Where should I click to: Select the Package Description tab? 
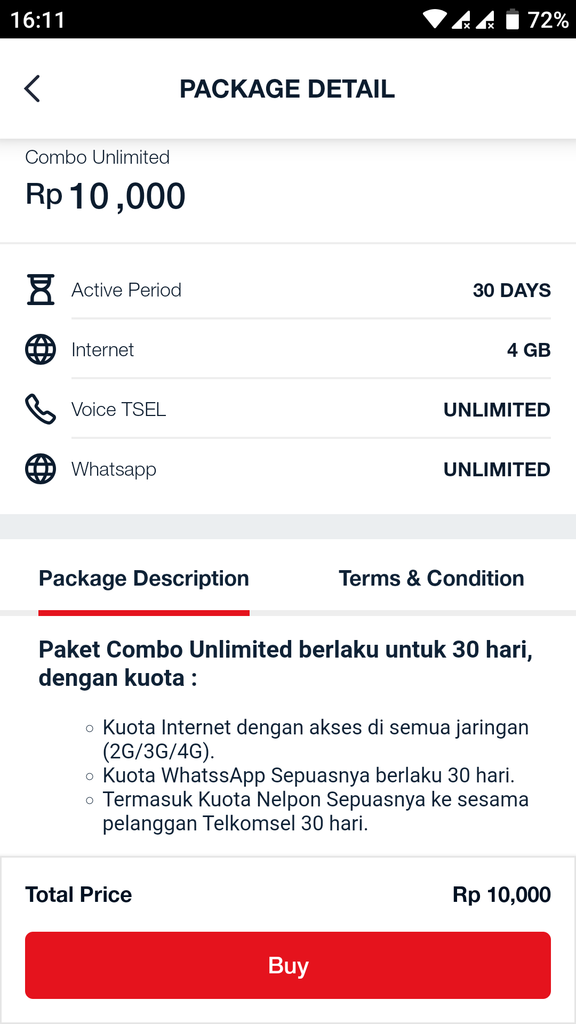pyautogui.click(x=143, y=578)
